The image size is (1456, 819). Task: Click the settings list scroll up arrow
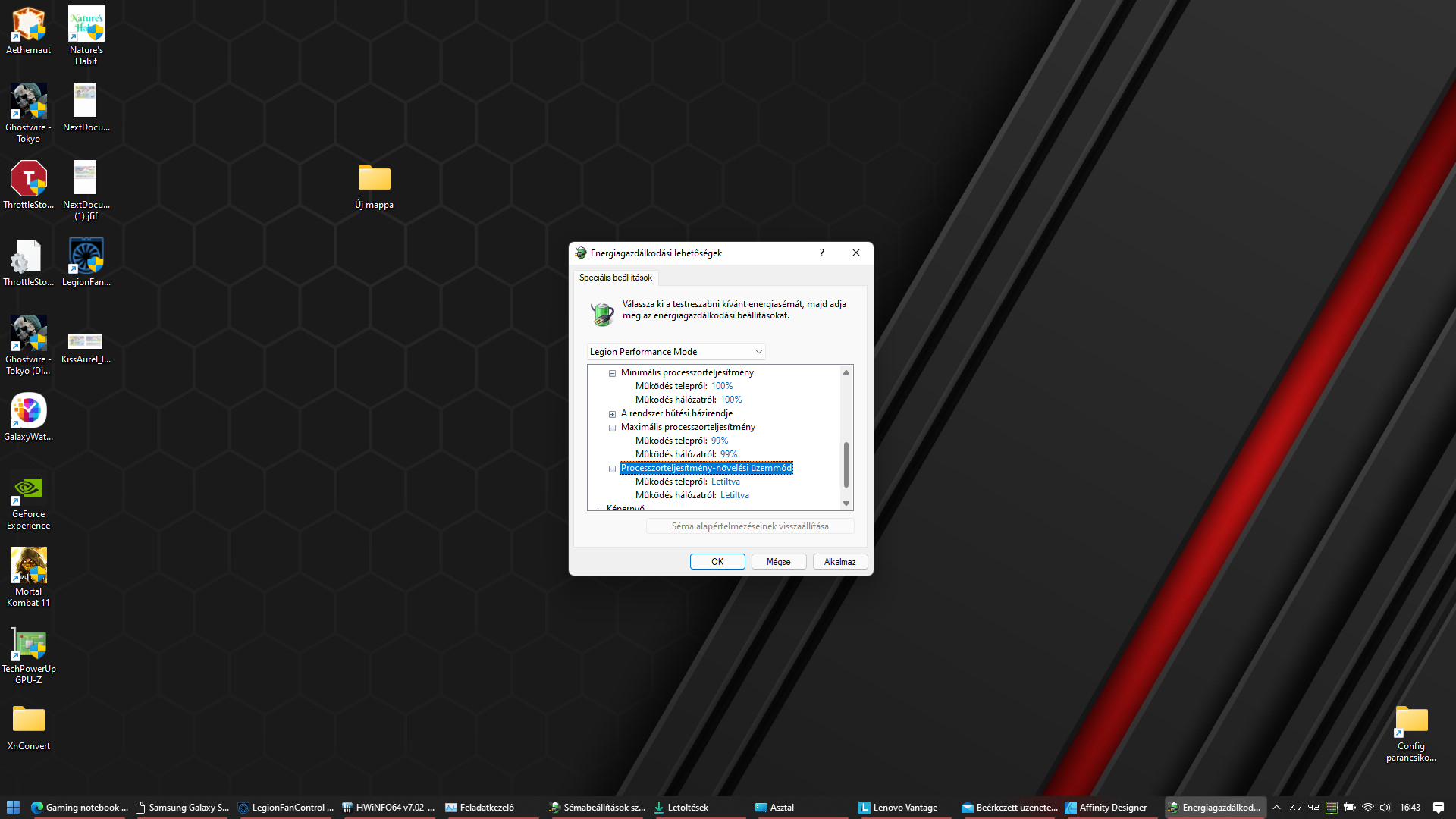pos(846,372)
